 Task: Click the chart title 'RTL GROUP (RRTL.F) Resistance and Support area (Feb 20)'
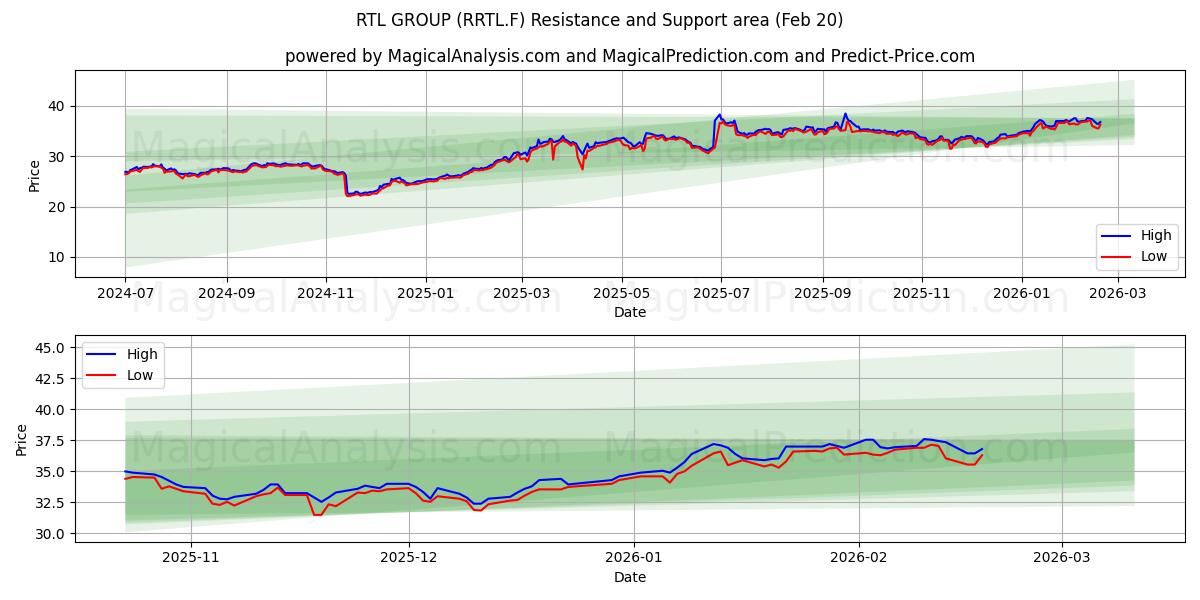point(599,20)
